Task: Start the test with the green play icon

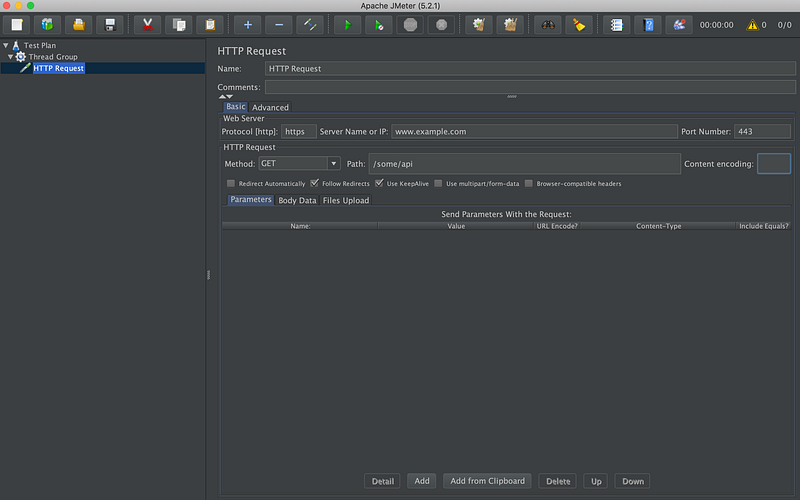Action: pyautogui.click(x=346, y=24)
